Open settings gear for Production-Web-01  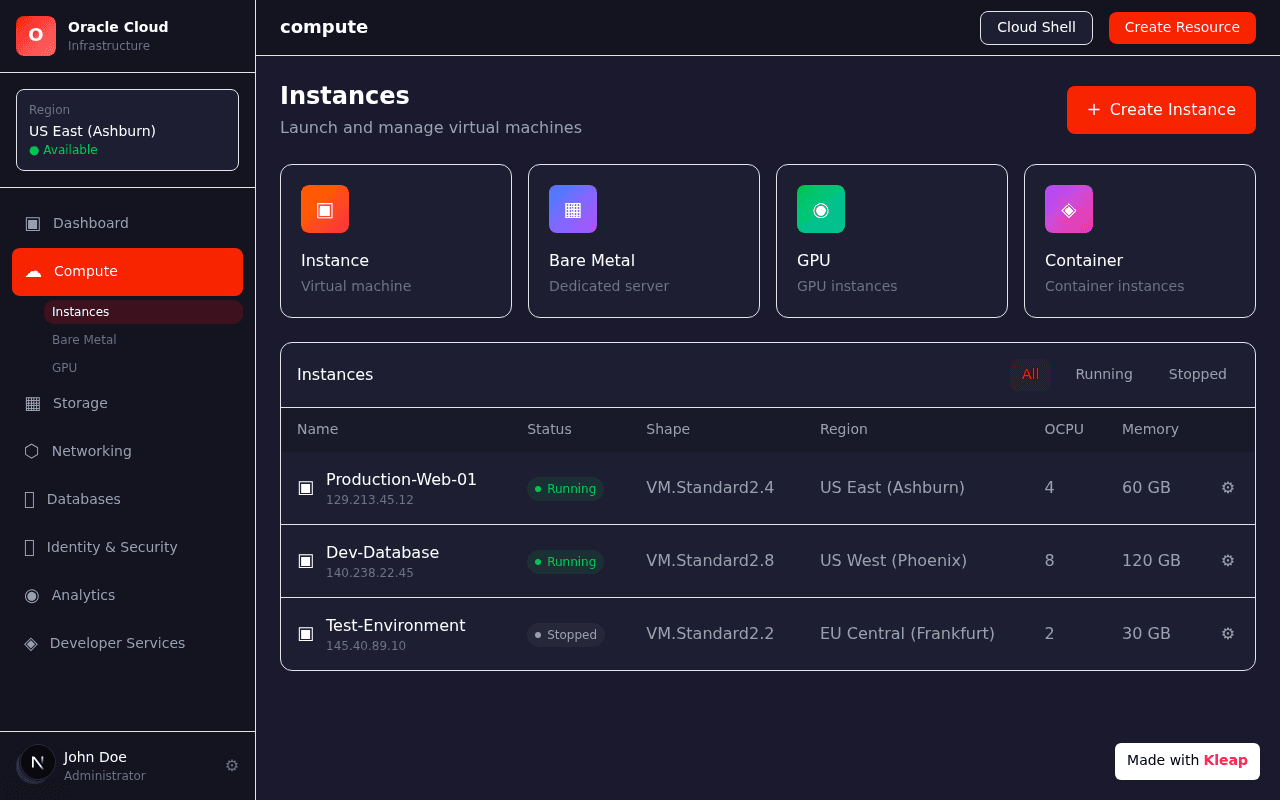(x=1228, y=488)
